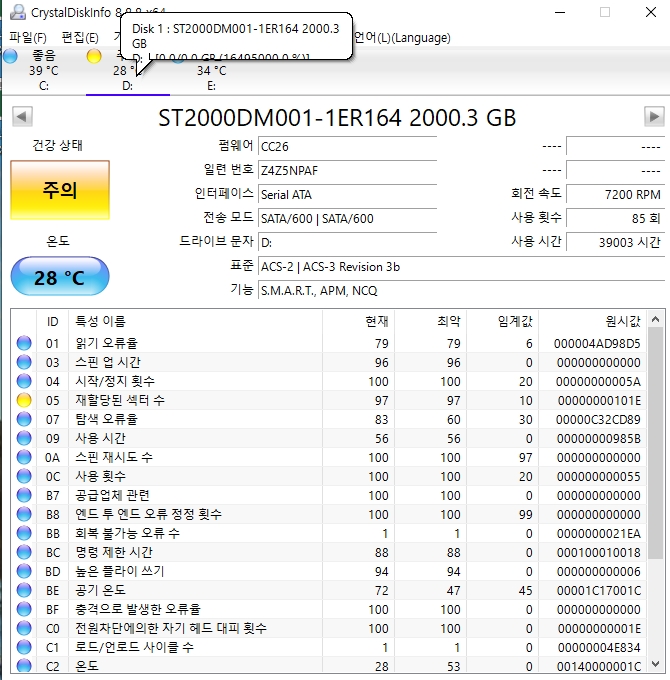Click the yellow status circle for drive D:
This screenshot has height=680, width=670.
(x=94, y=56)
